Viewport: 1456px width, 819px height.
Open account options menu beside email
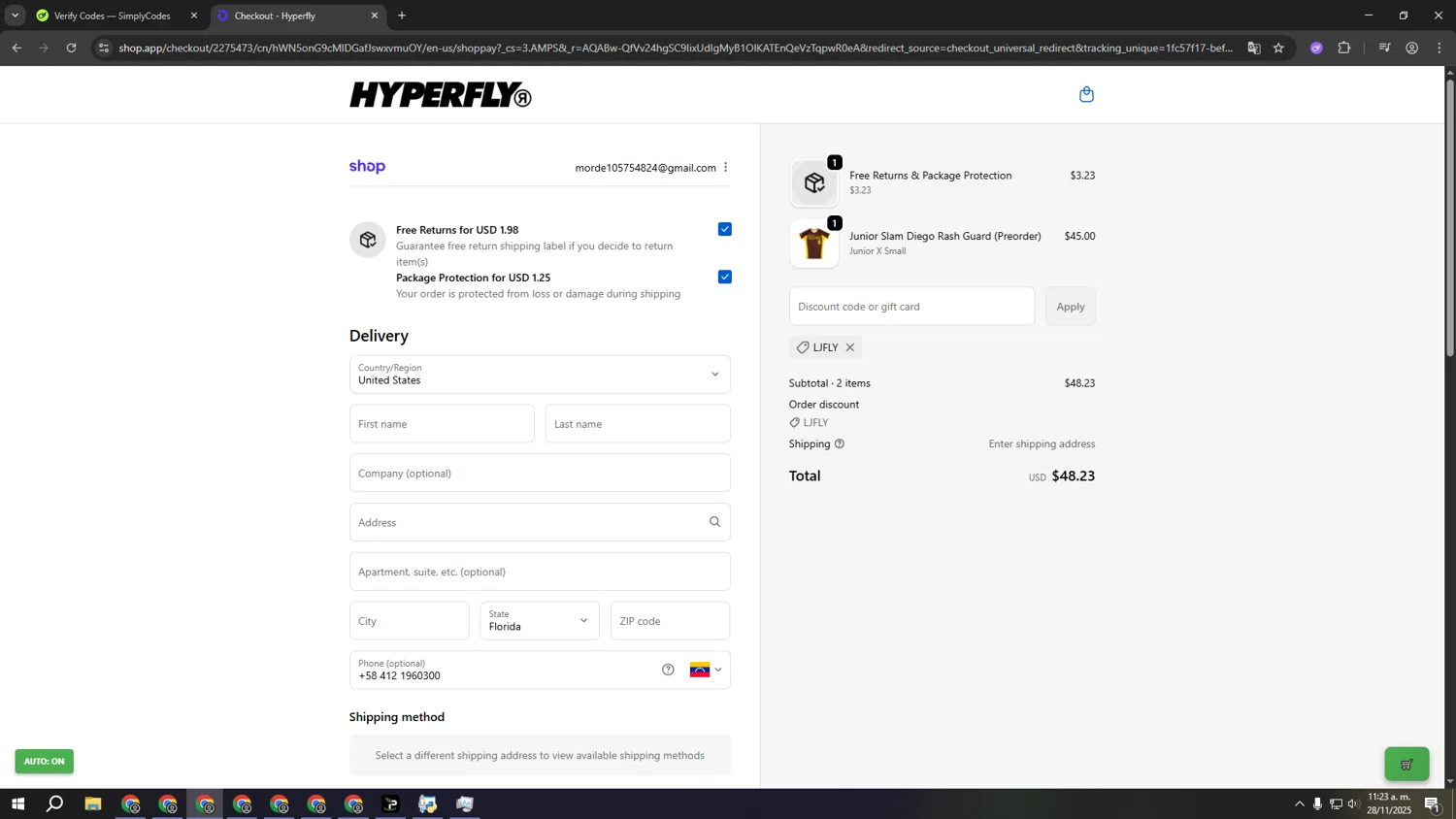pyautogui.click(x=725, y=167)
